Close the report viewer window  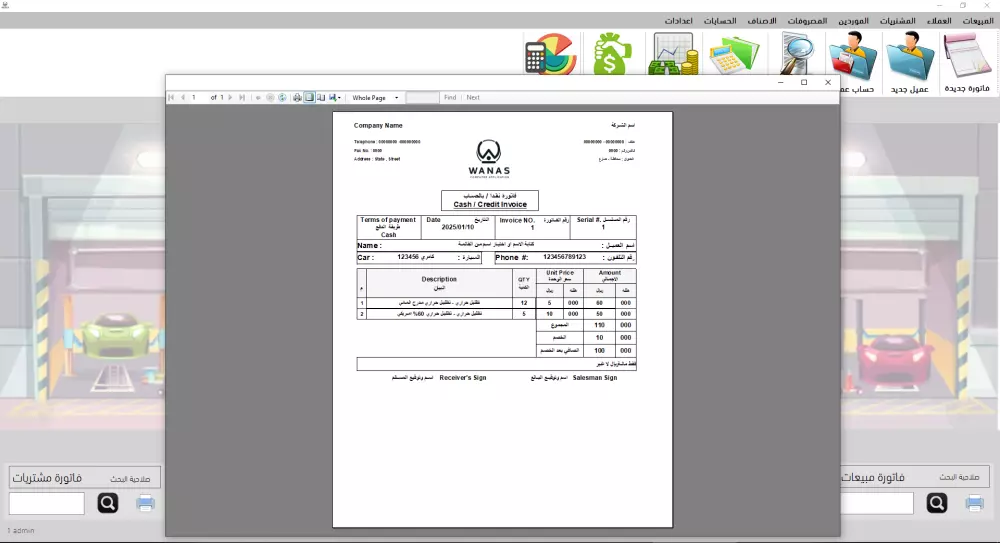[x=828, y=82]
